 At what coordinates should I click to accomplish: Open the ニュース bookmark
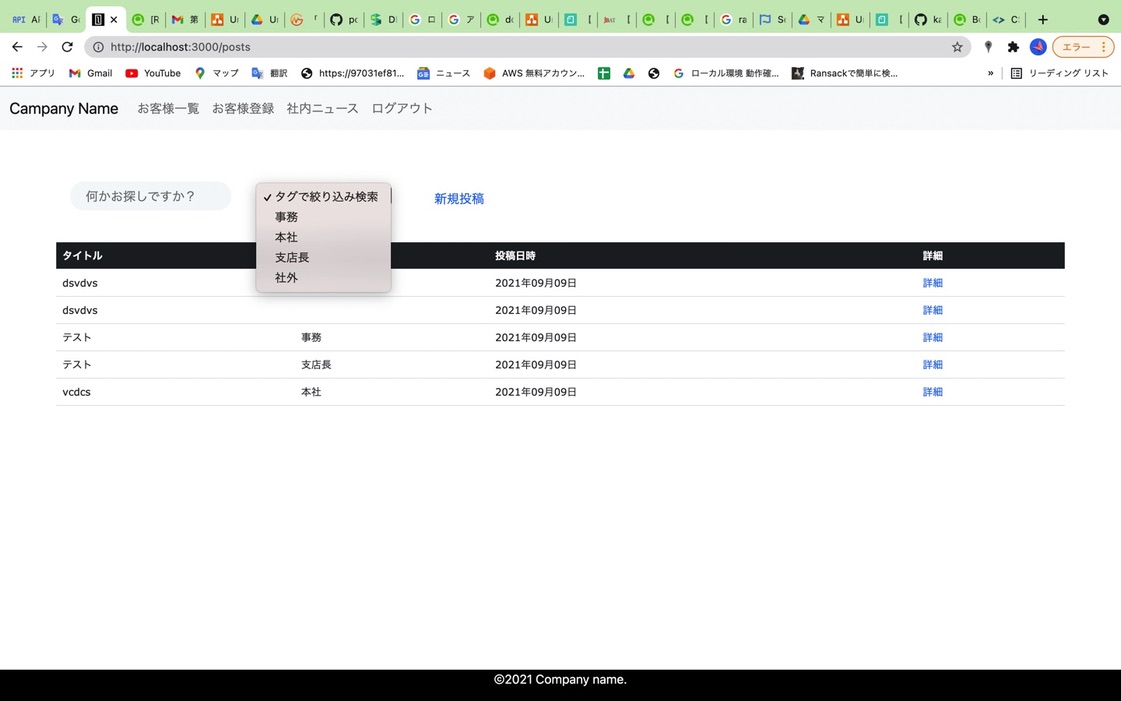tap(444, 73)
